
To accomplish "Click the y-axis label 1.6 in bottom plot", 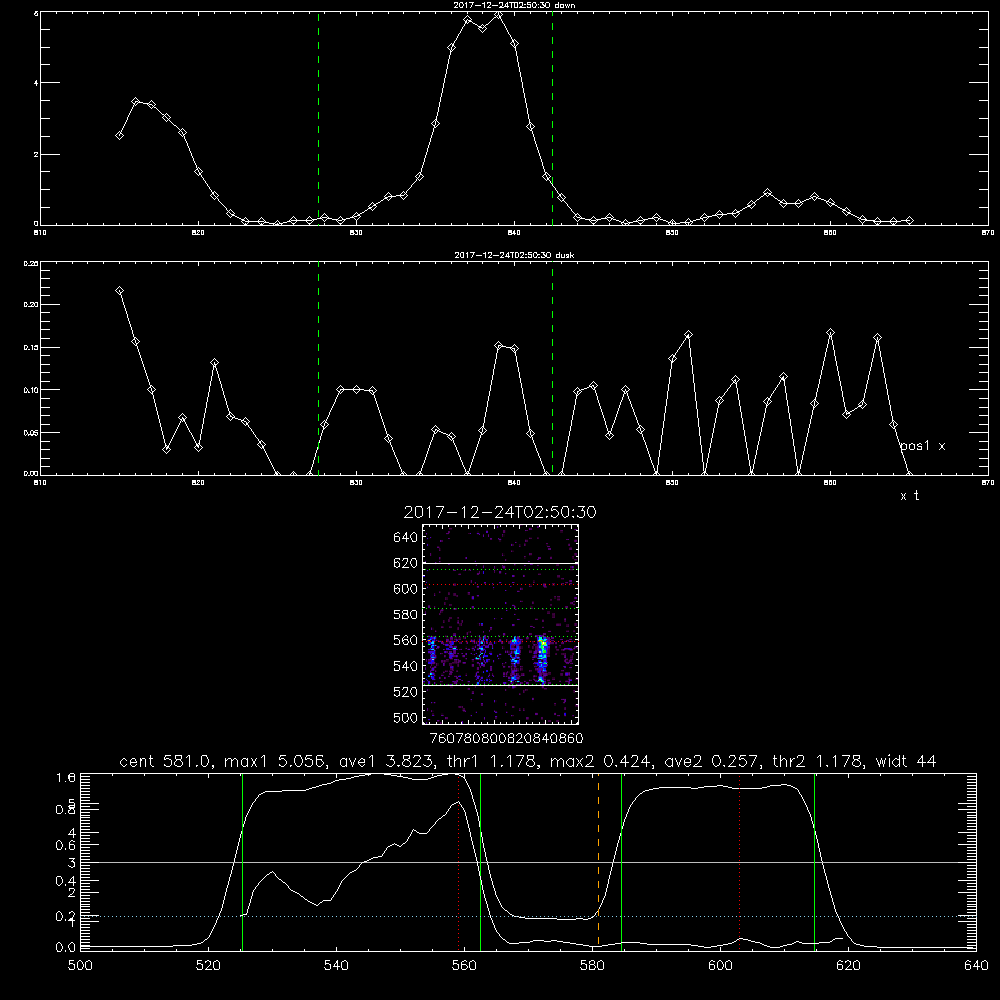I will point(66,777).
